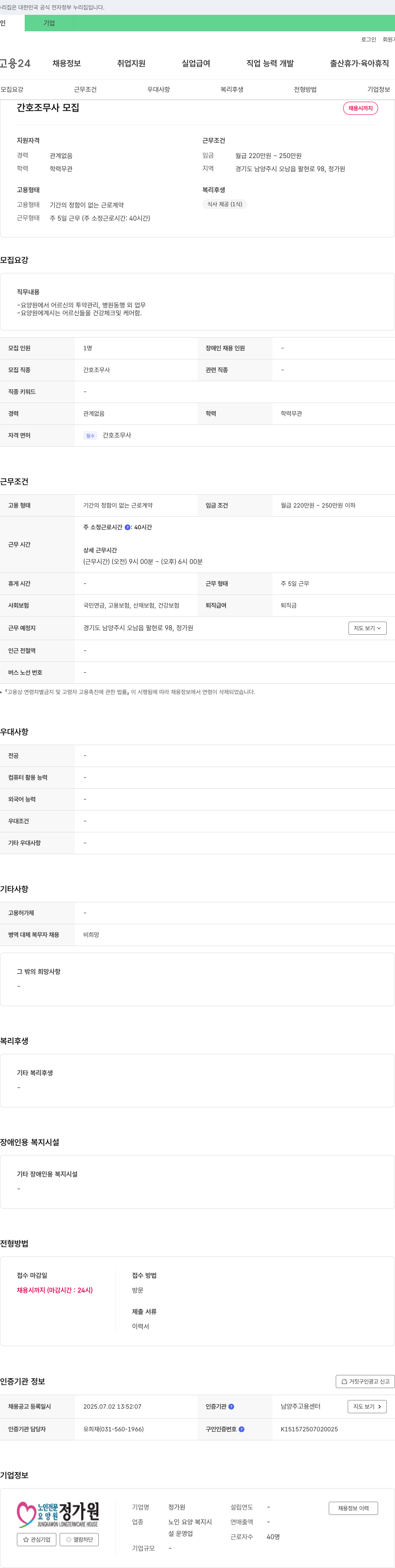Select the 이력서 submission document text
This screenshot has height=1568, width=395.
coord(141,1326)
